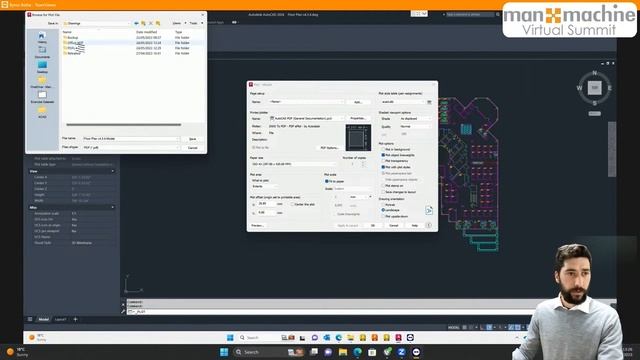This screenshot has height=360, width=640.
Task: Open OneDrive place in Browse dialog sidebar
Action: [x=42, y=82]
